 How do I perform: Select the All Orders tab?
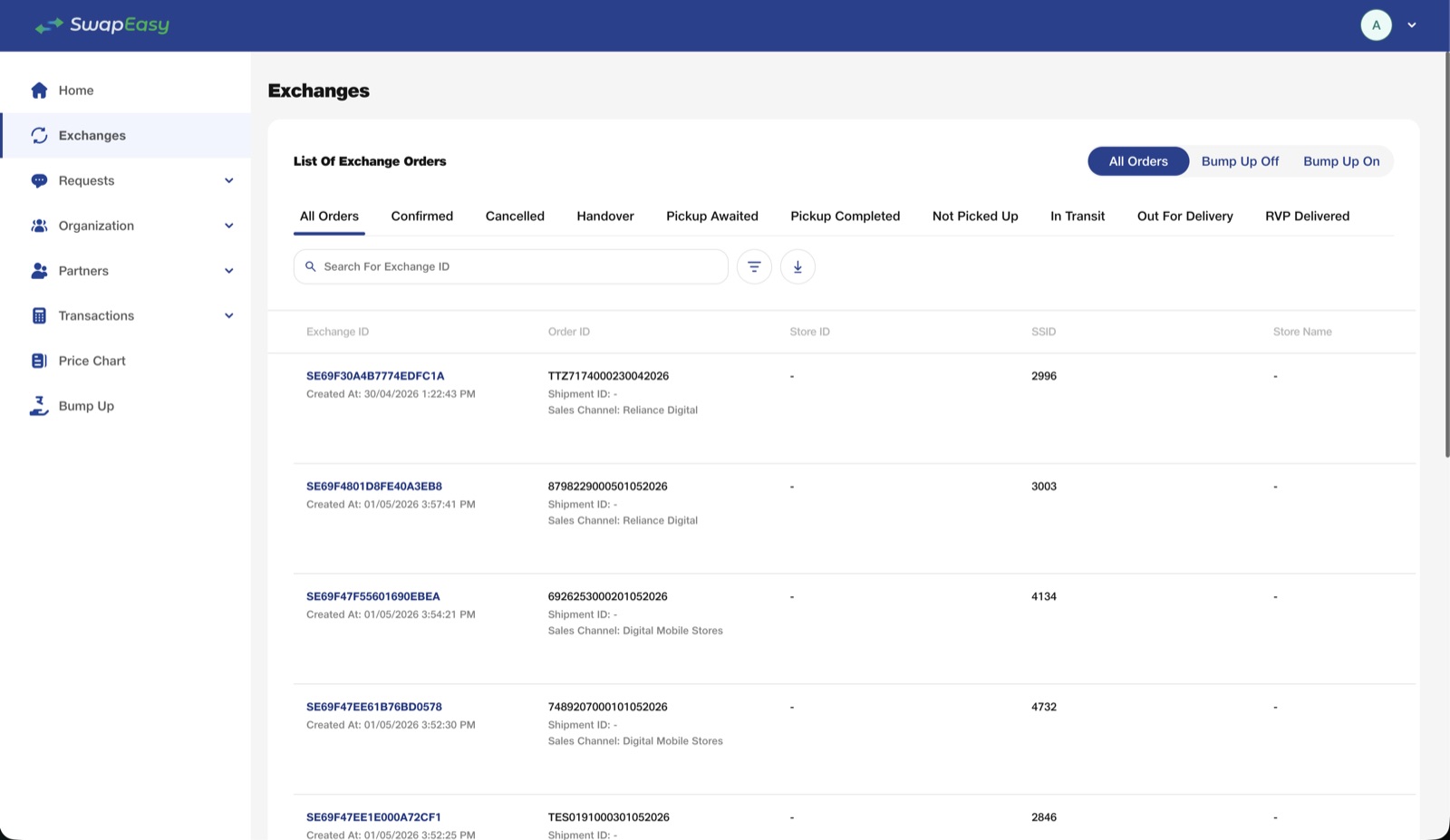[329, 216]
